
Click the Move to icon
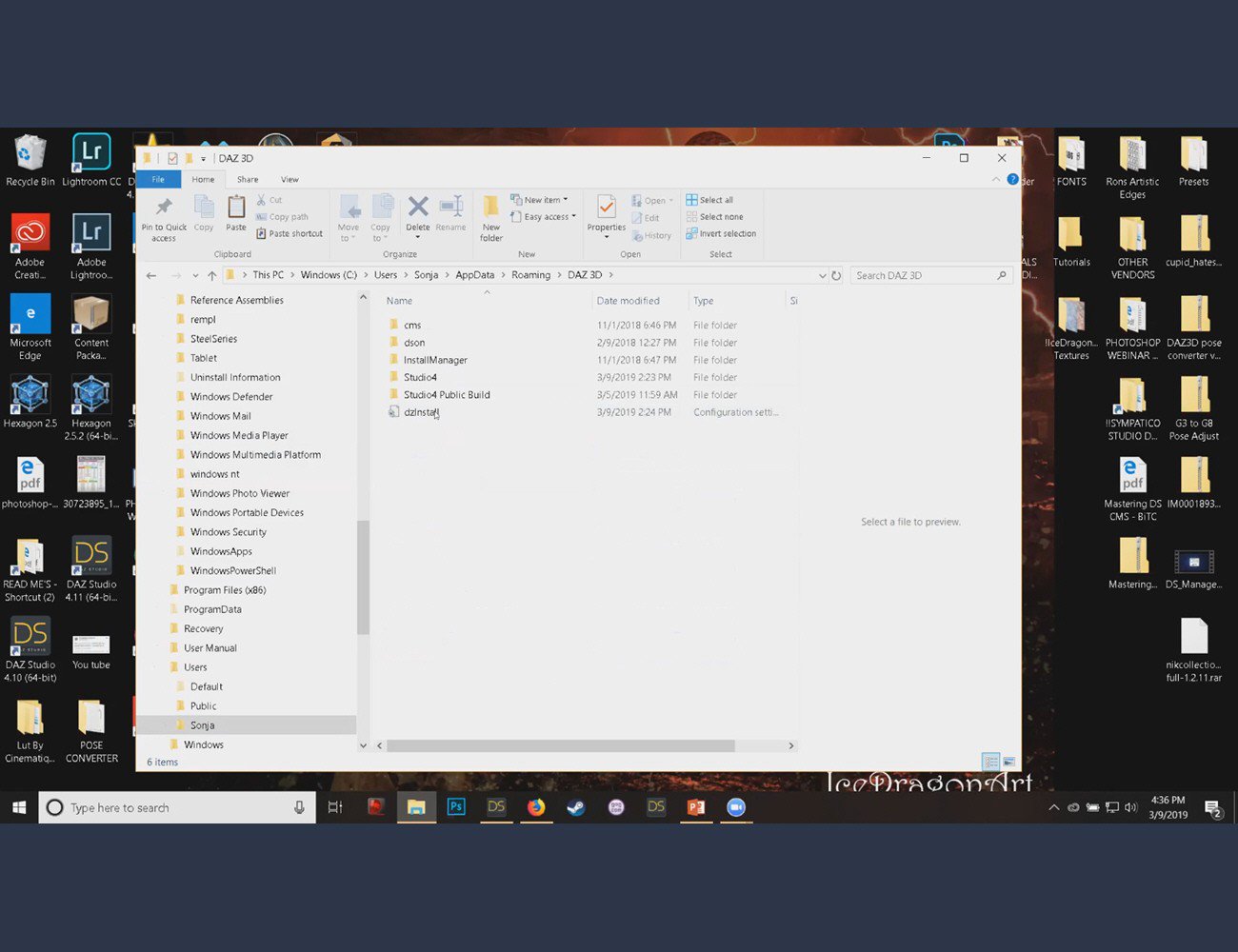pos(349,208)
